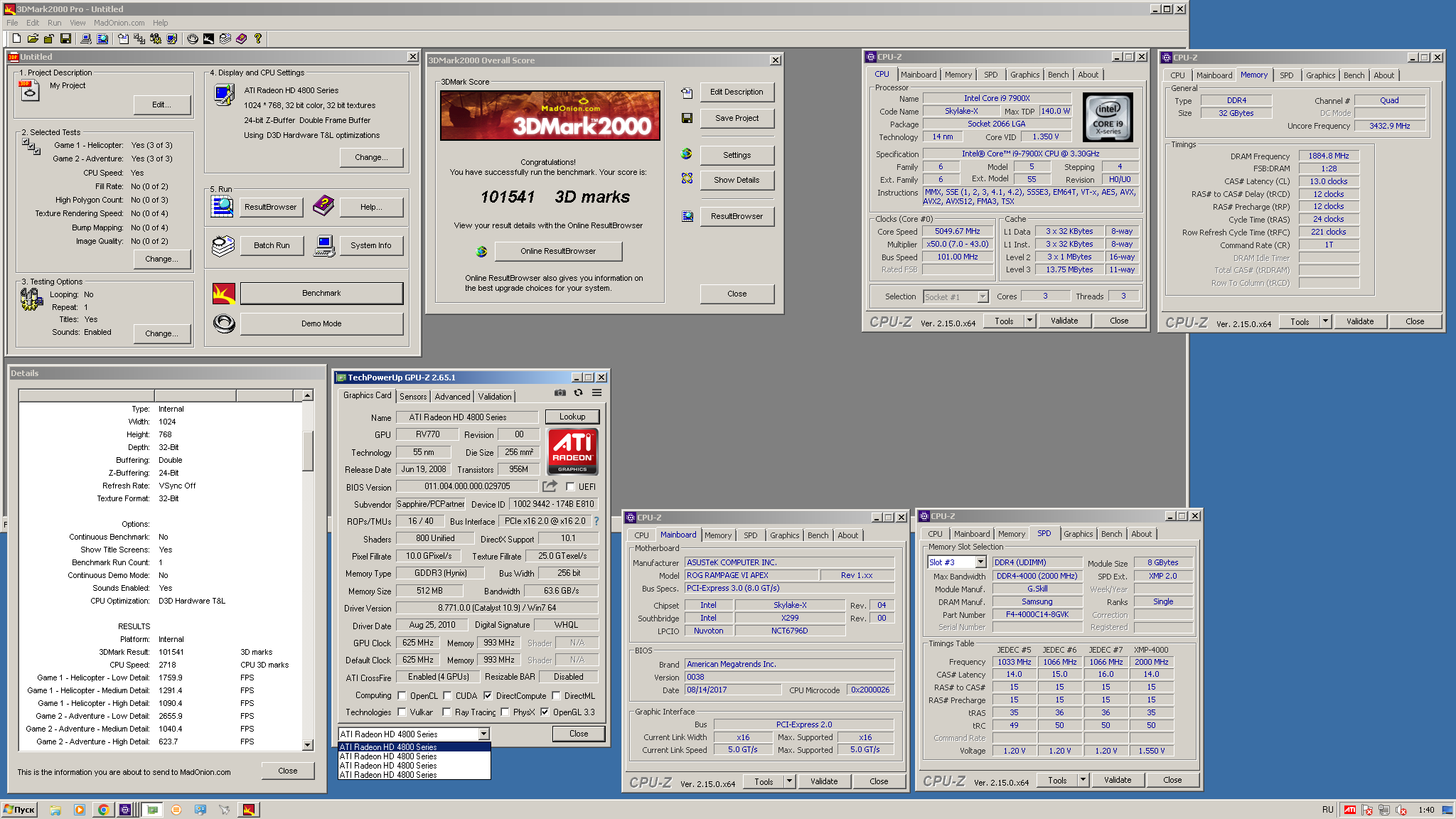Click the Demo Mode button
Viewport: 1456px width, 819px height.
pos(321,323)
